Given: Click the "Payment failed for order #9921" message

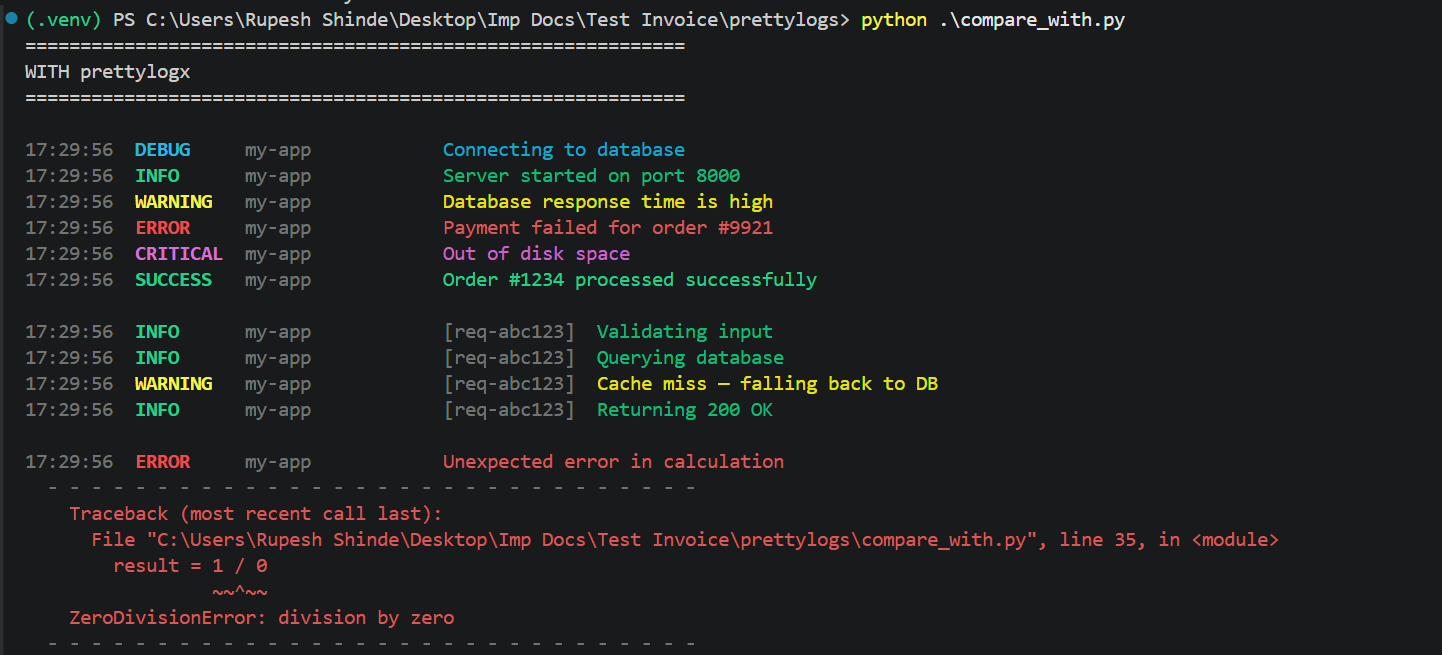Looking at the screenshot, I should pos(608,228).
